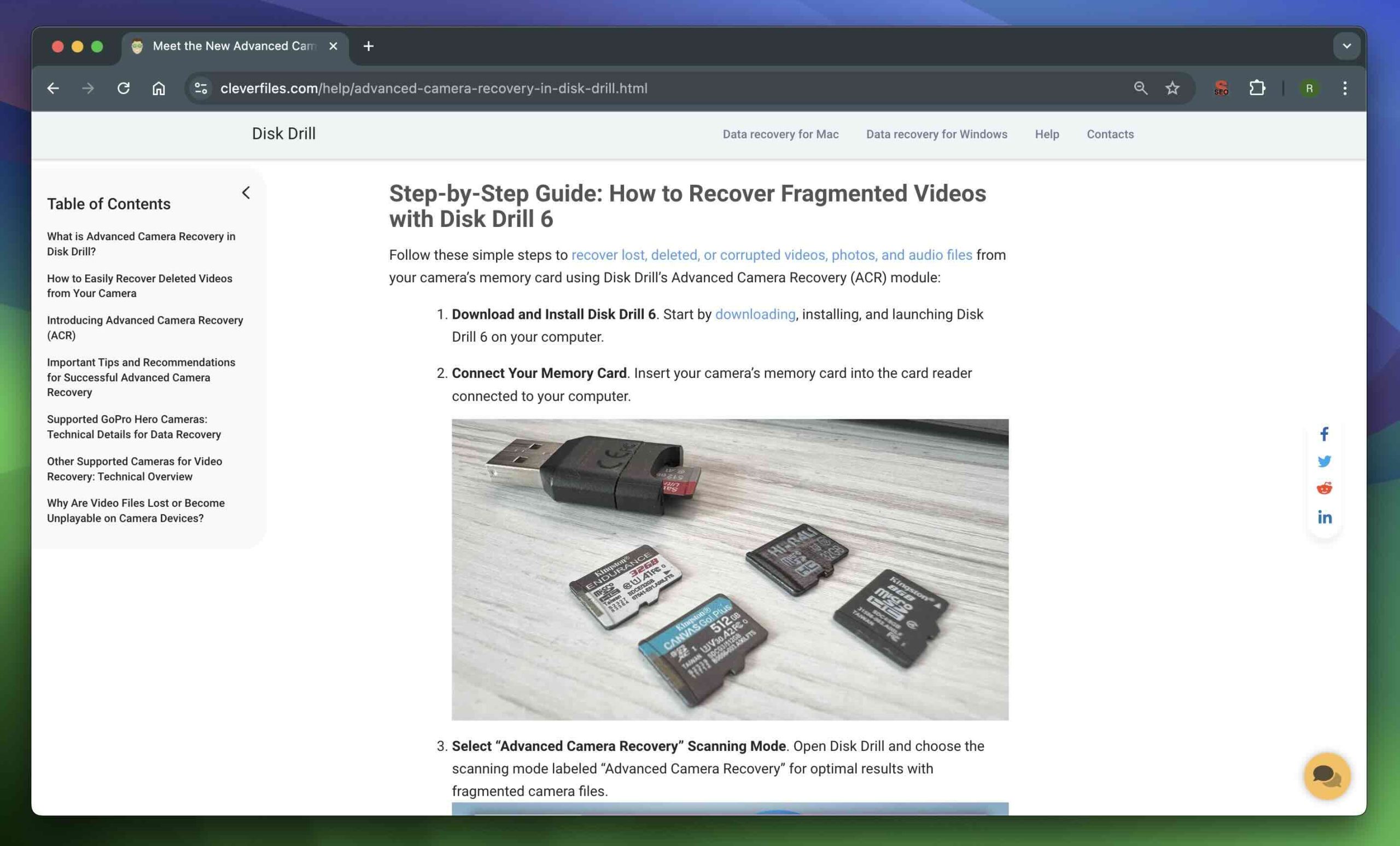The width and height of the screenshot is (1400, 846).
Task: Open the live chat bubble
Action: coord(1327,775)
